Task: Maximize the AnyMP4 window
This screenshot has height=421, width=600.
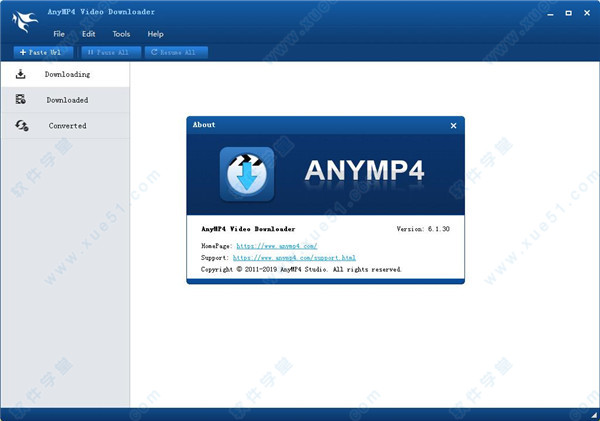Action: [569, 13]
